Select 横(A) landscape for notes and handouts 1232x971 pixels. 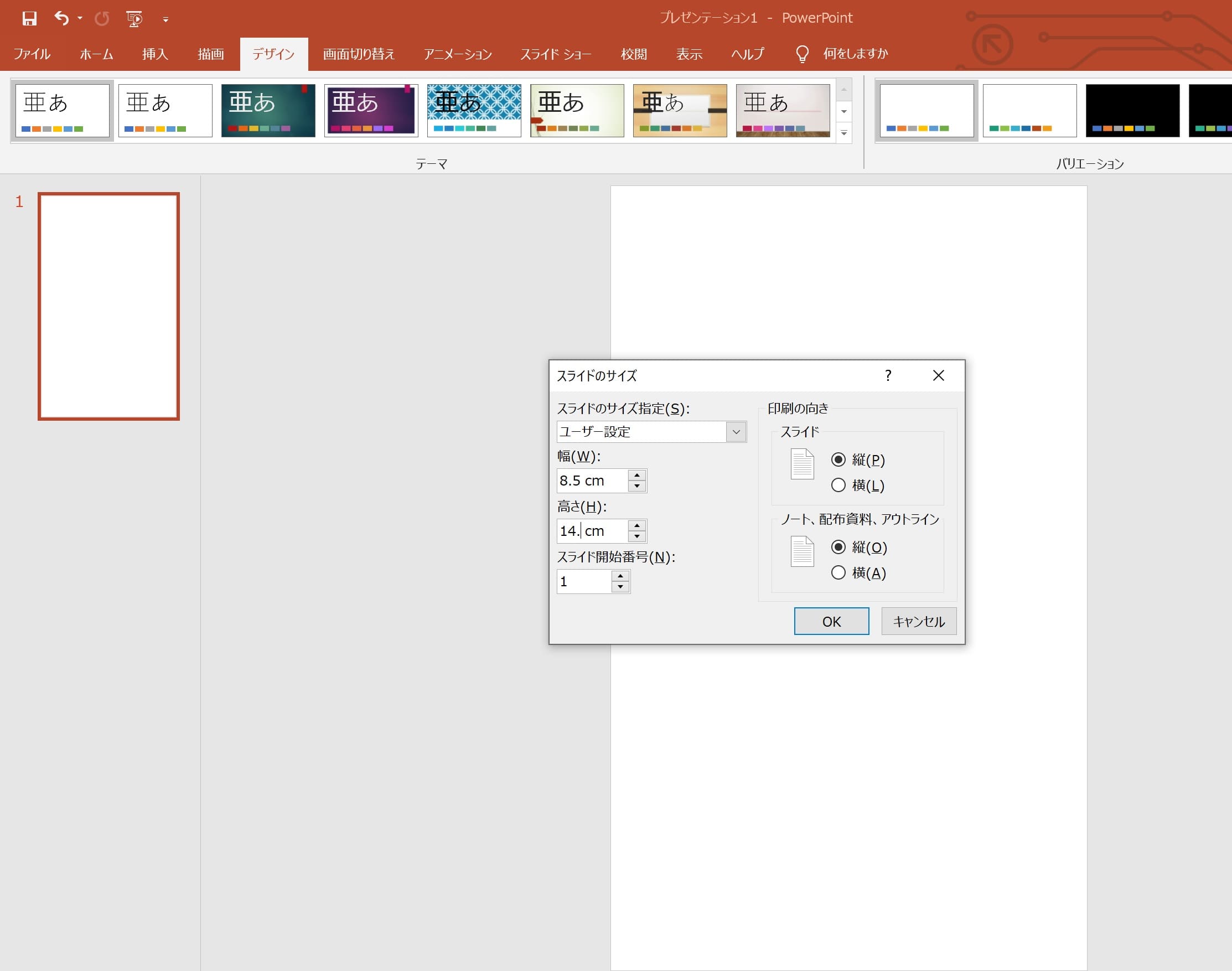point(838,572)
